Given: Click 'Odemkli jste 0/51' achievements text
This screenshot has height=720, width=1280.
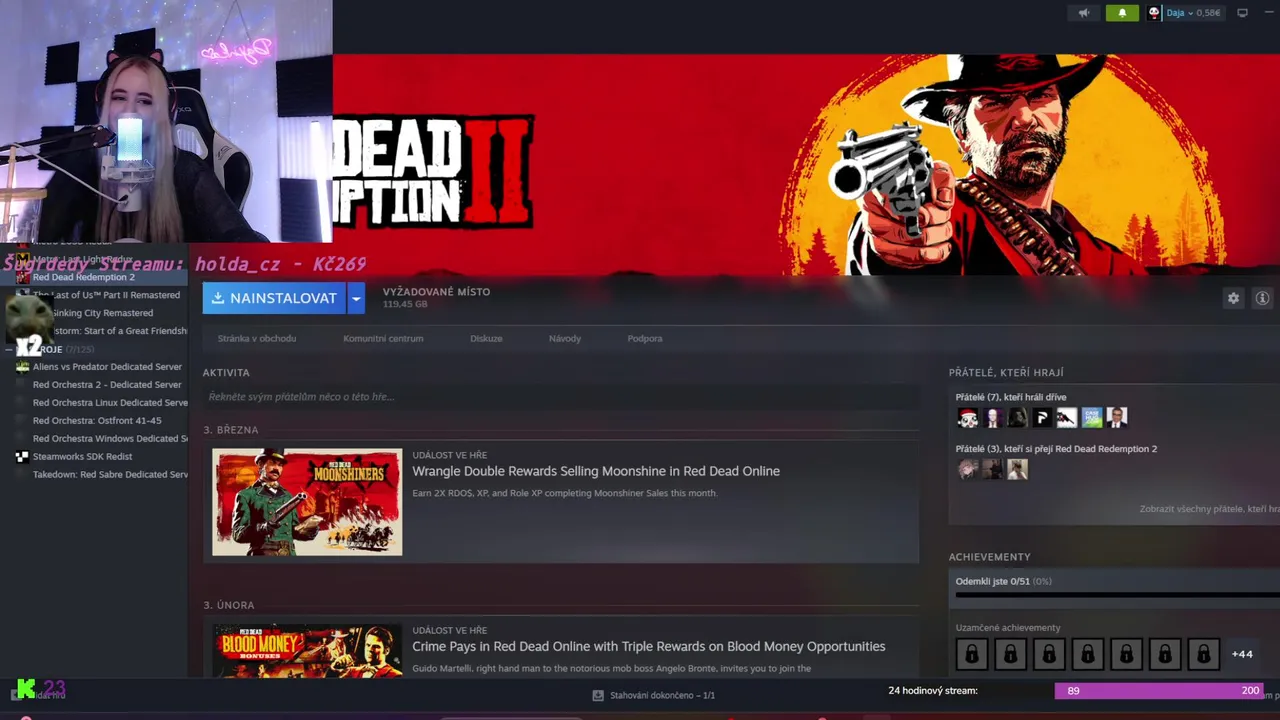Looking at the screenshot, I should click(x=1003, y=581).
